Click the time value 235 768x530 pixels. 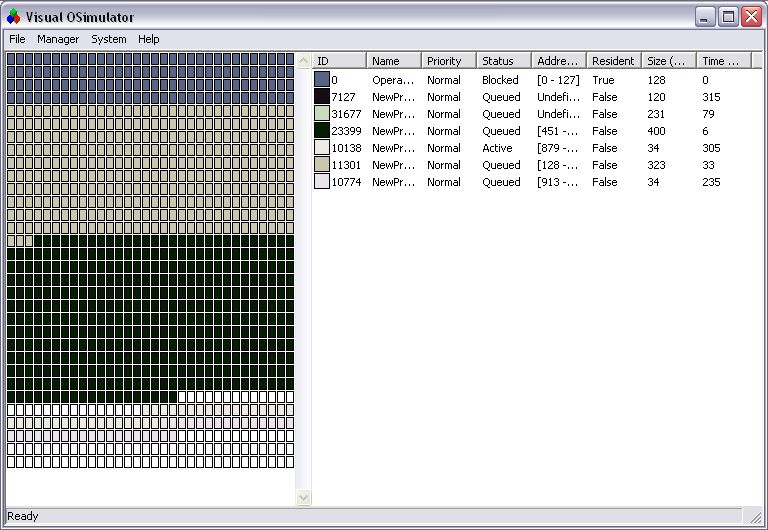711,182
